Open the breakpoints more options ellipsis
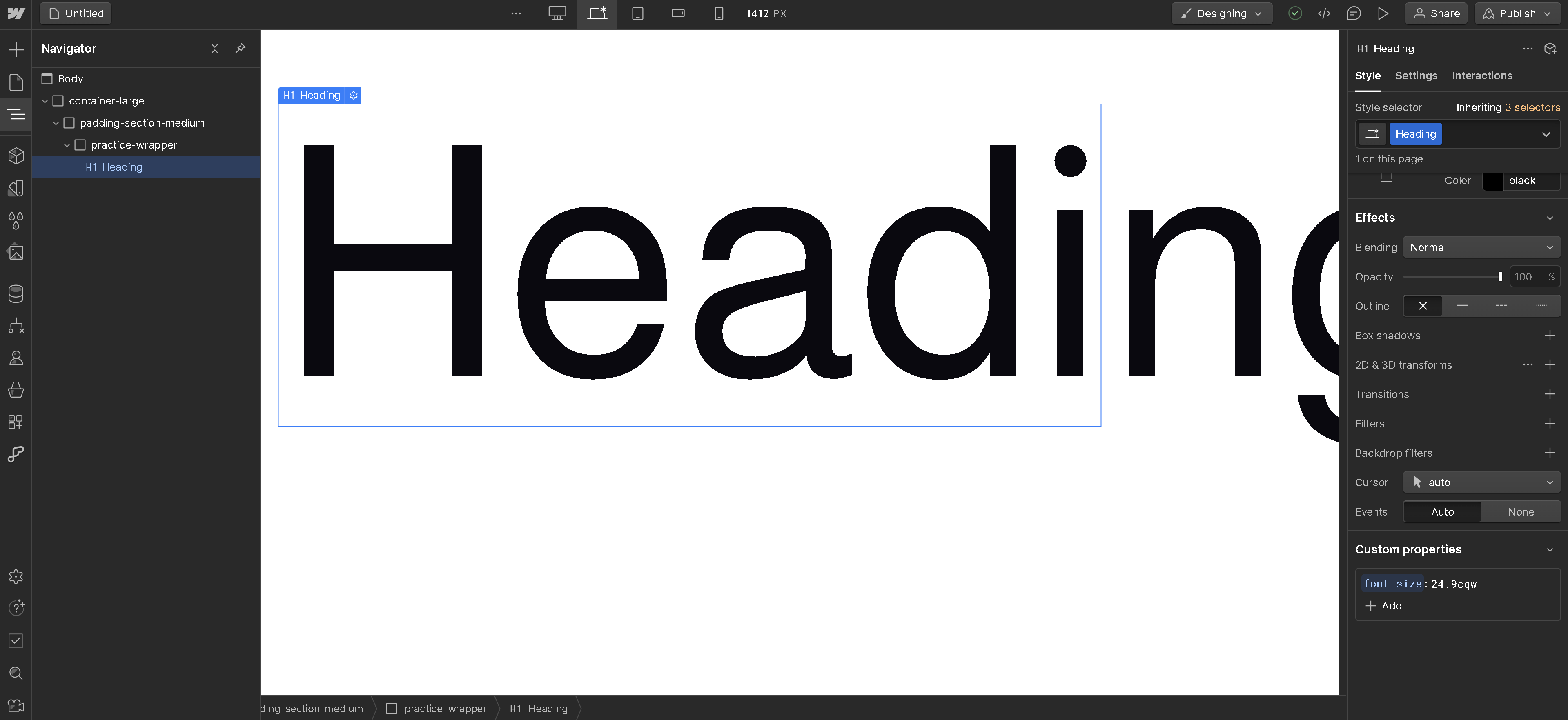The width and height of the screenshot is (1568, 720). [516, 13]
